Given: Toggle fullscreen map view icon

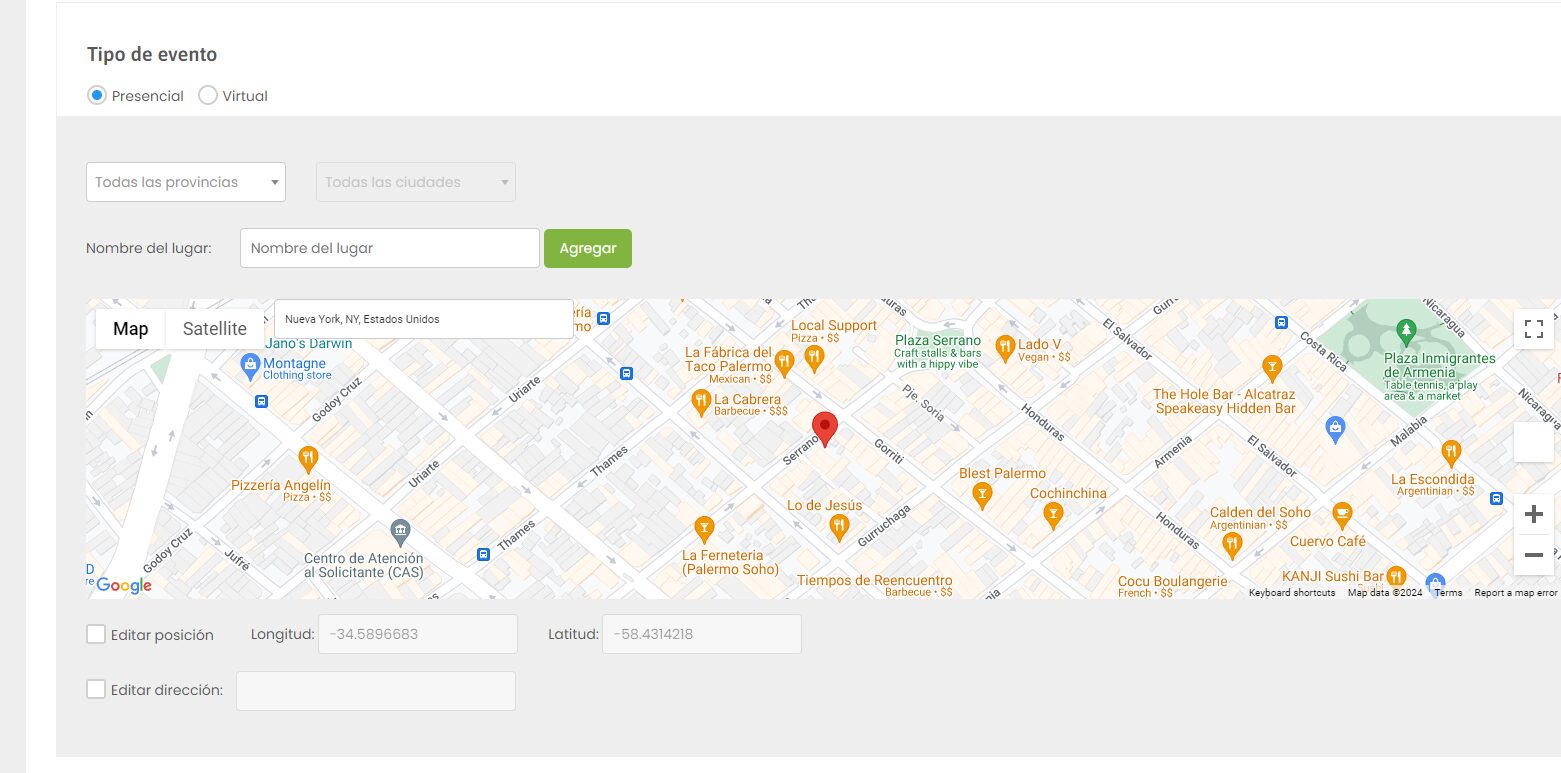Looking at the screenshot, I should pos(1534,329).
